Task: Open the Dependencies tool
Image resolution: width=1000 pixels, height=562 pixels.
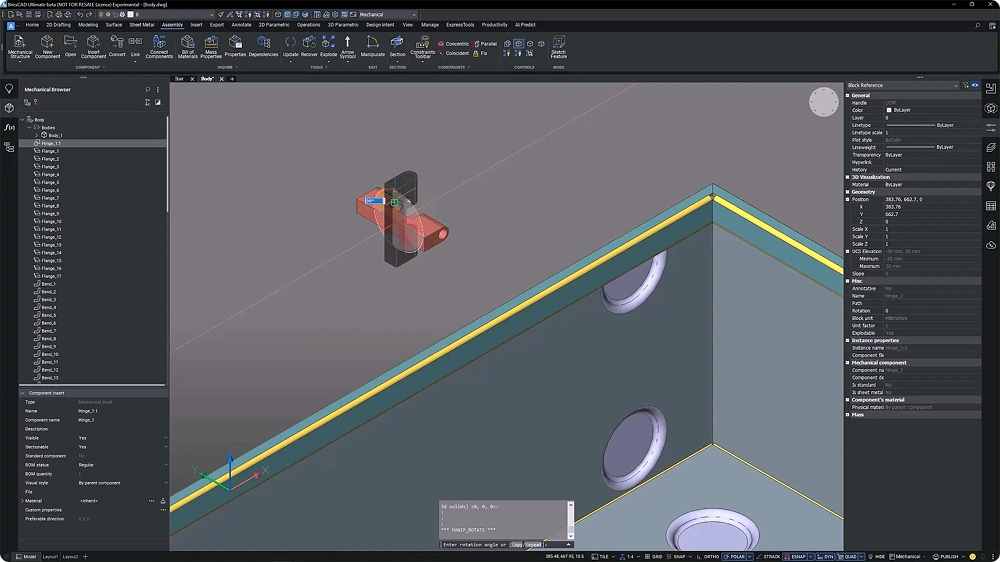Action: point(263,46)
